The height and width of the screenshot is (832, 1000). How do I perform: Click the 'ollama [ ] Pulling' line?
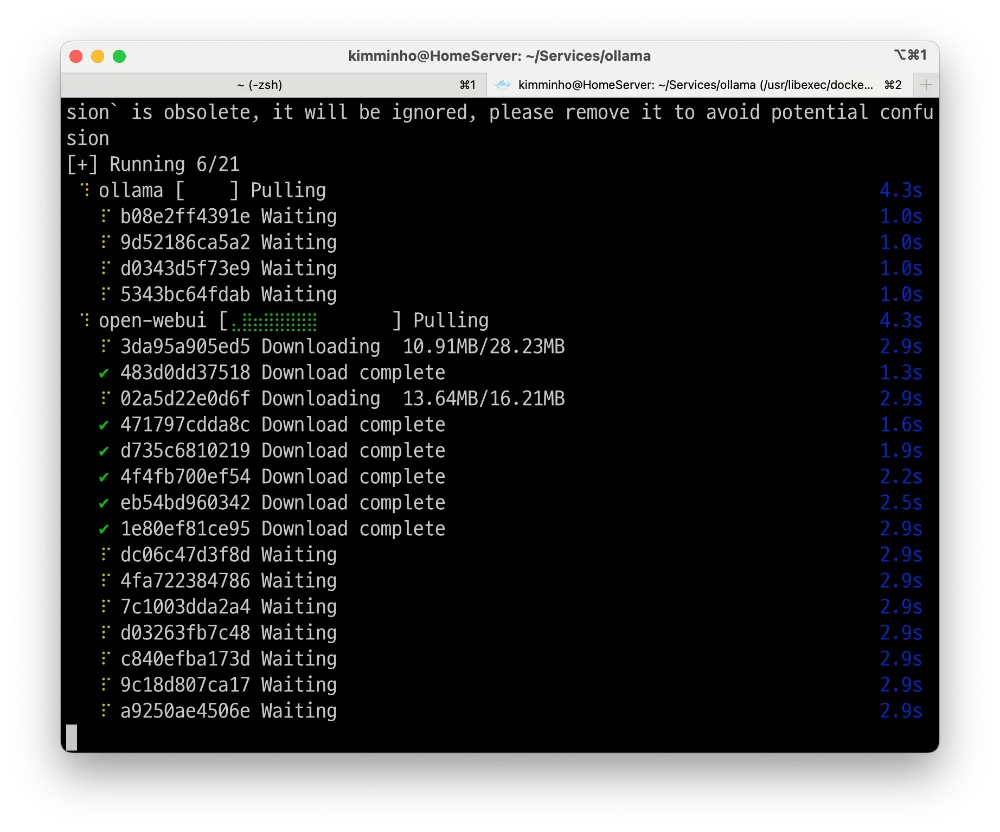point(212,191)
